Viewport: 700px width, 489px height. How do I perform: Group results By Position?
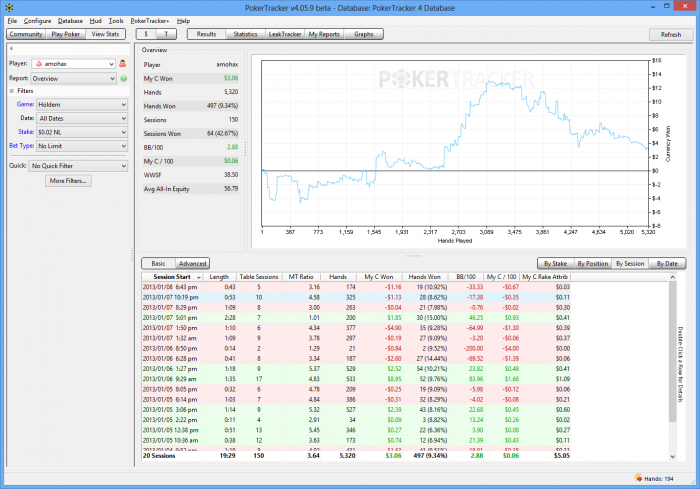pos(593,263)
